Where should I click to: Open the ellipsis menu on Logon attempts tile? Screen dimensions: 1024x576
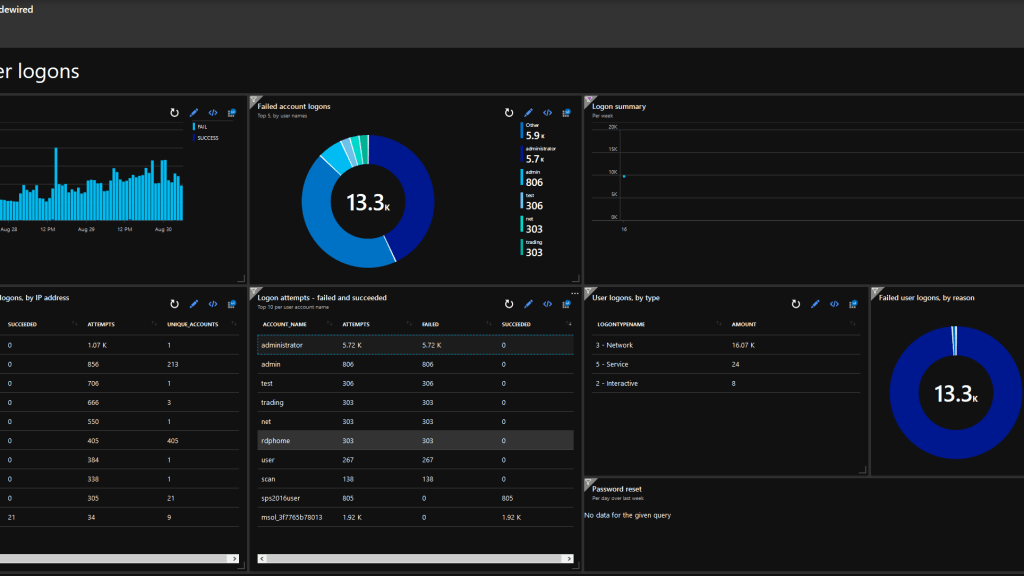point(574,293)
